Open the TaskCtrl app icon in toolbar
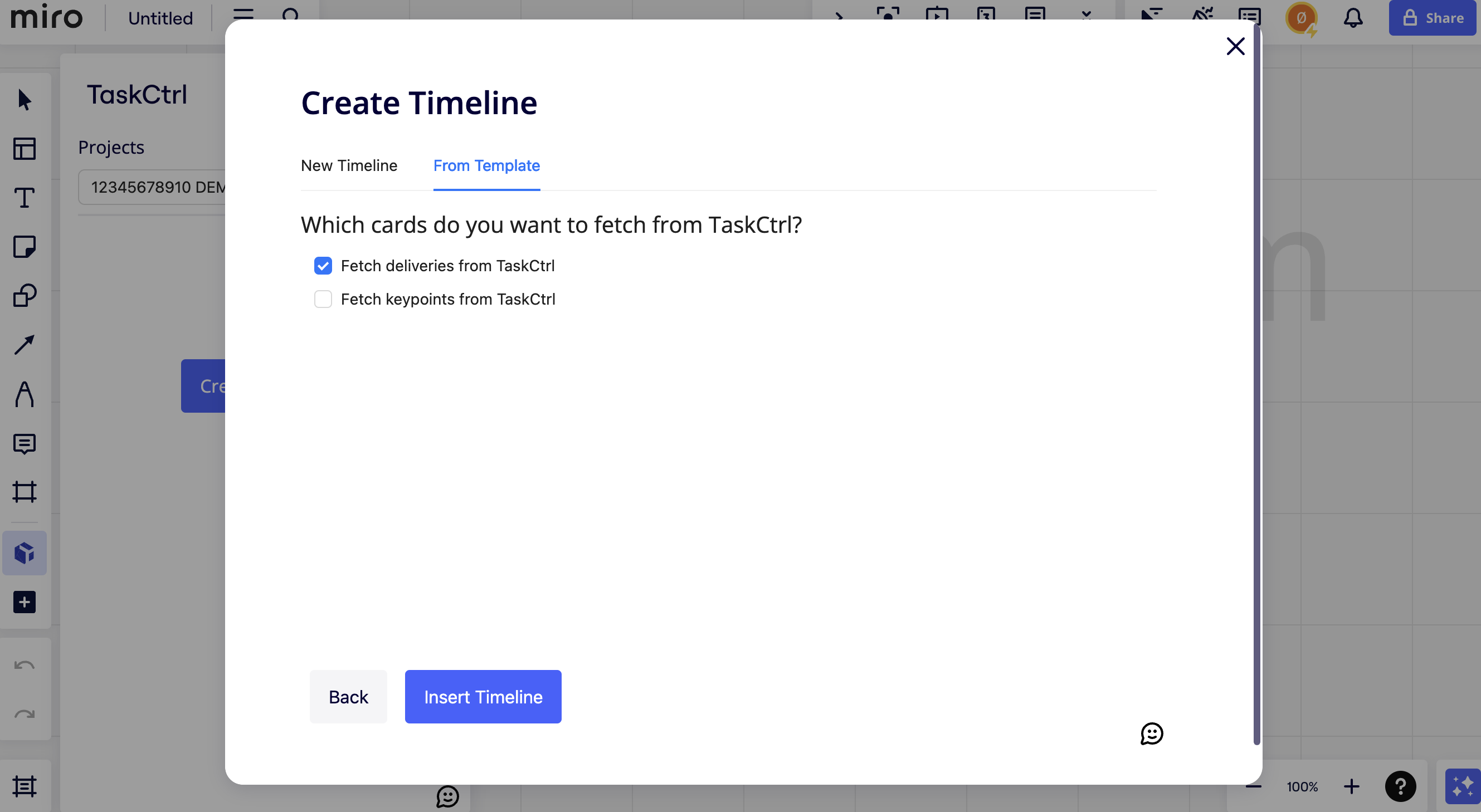 pyautogui.click(x=25, y=553)
